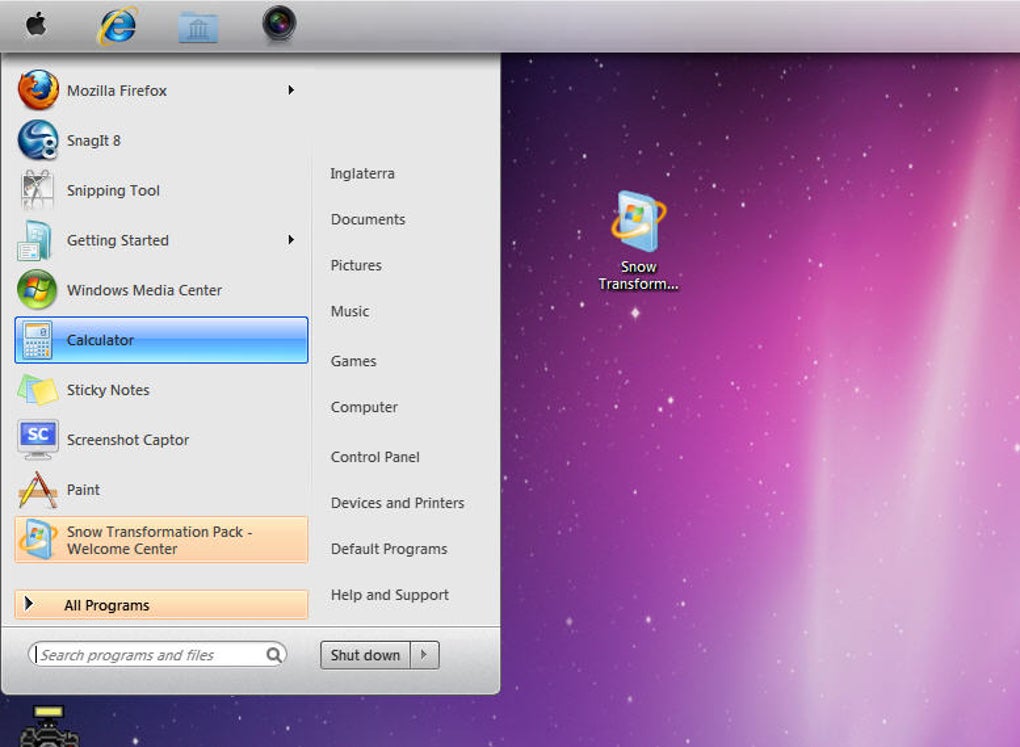
Task: Select the Snow Transform desktop shortcut
Action: pyautogui.click(x=638, y=241)
